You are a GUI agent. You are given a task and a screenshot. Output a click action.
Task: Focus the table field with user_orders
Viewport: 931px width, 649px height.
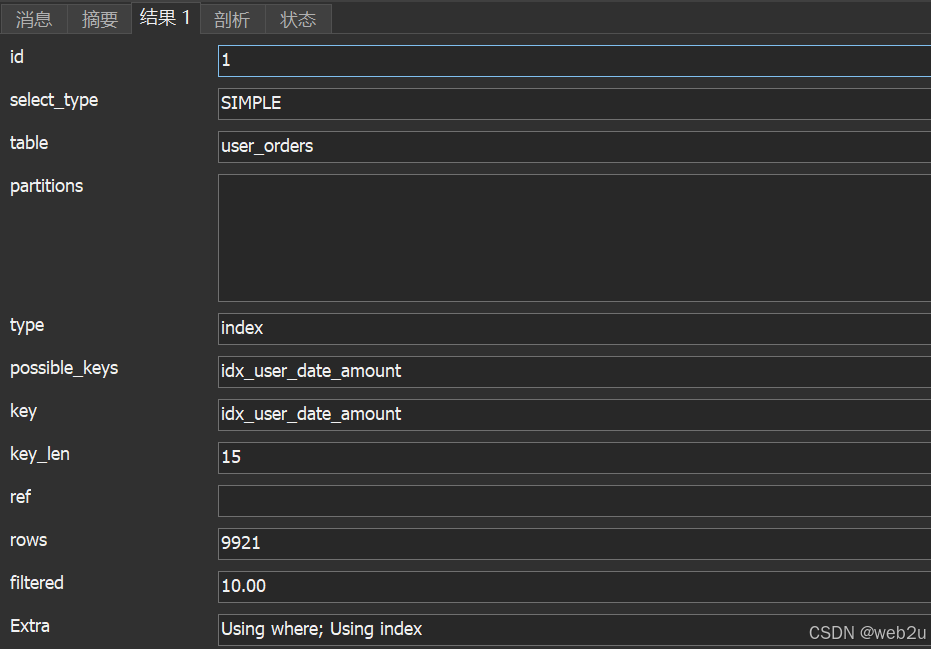click(x=573, y=146)
